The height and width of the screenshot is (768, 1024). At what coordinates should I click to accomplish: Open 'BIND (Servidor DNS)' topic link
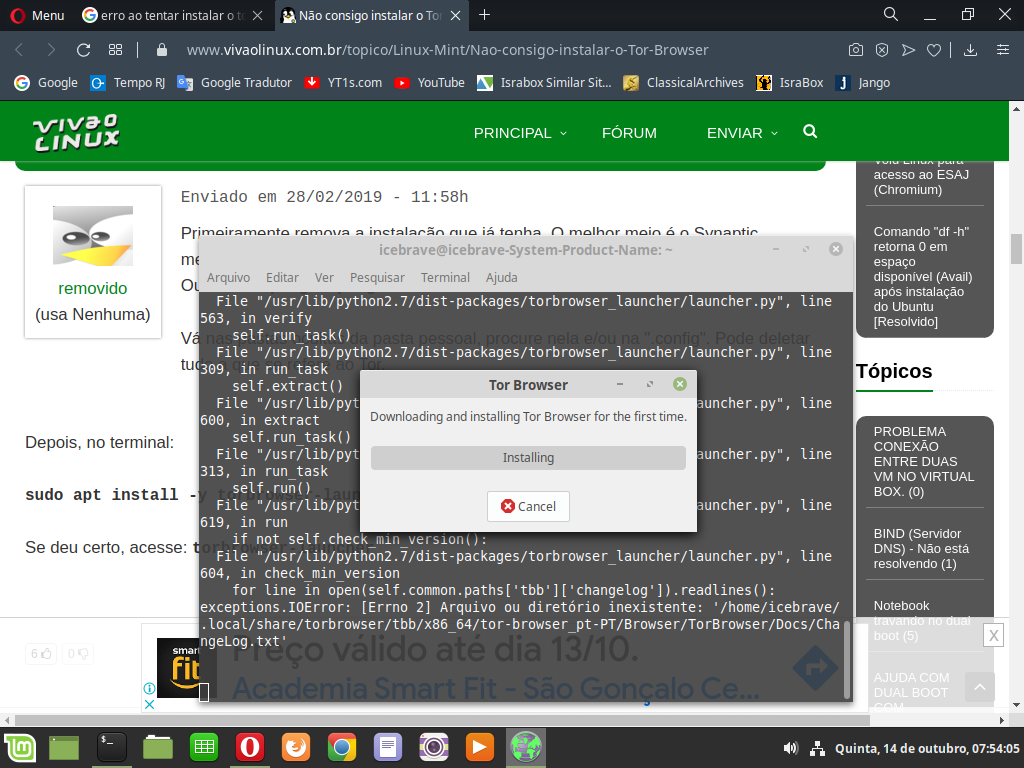click(921, 549)
